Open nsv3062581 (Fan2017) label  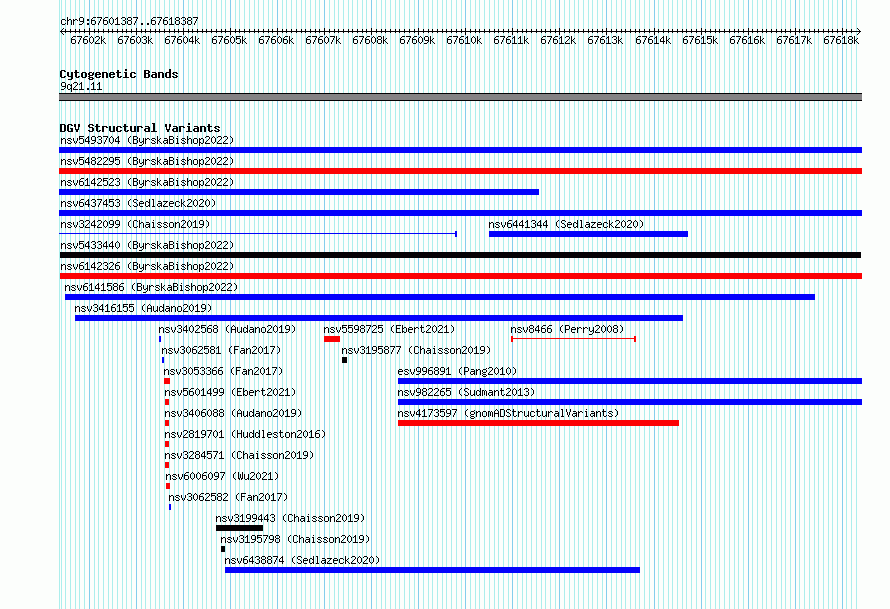(221, 350)
